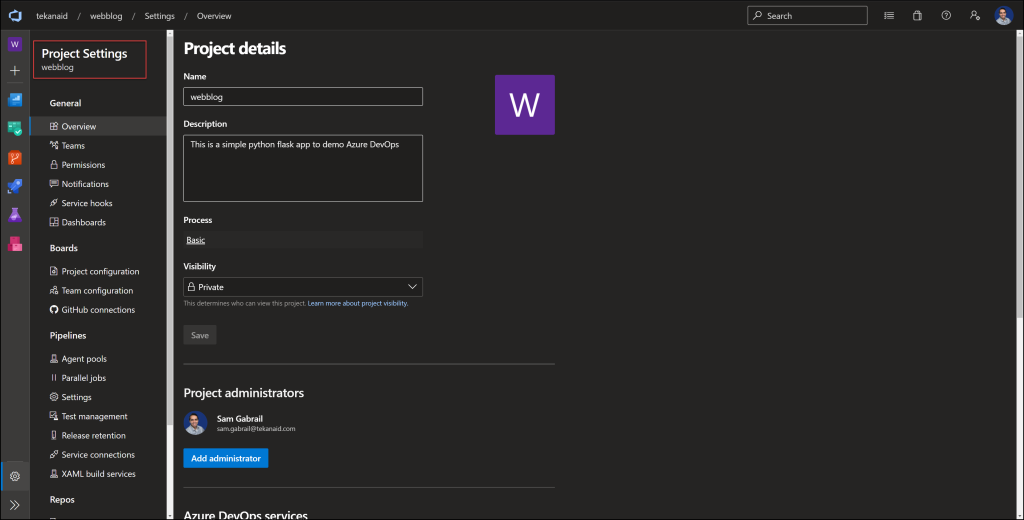Click into the project Name field
This screenshot has height=520, width=1024.
[x=303, y=97]
